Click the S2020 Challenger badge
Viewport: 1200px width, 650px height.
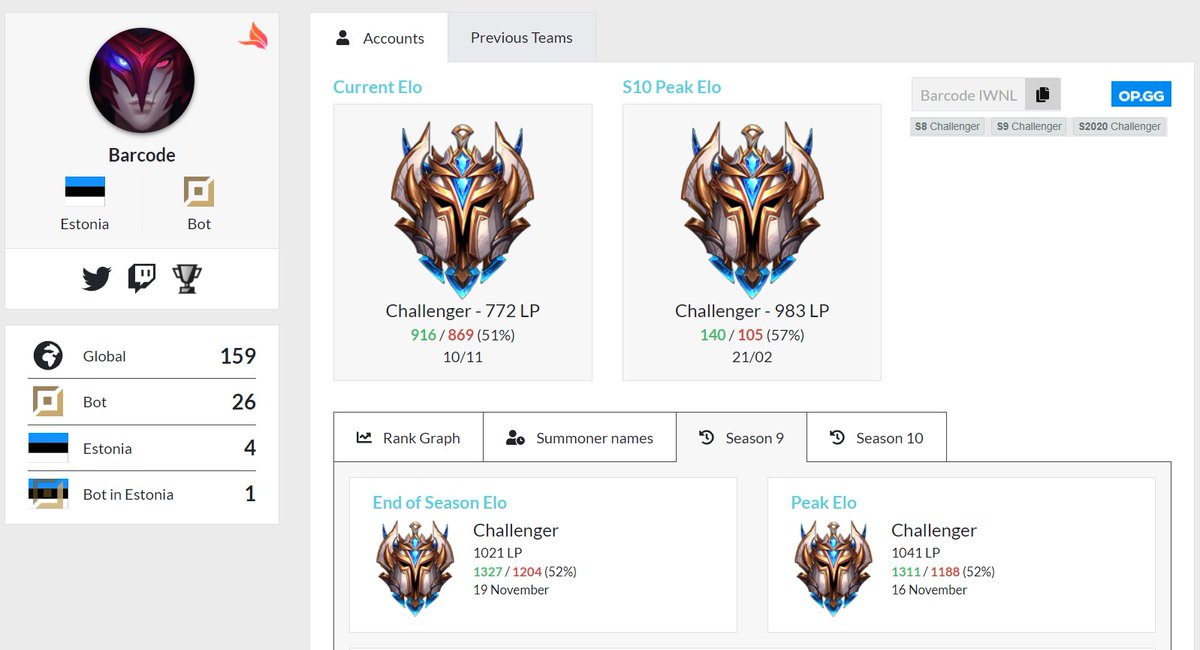tap(1120, 126)
